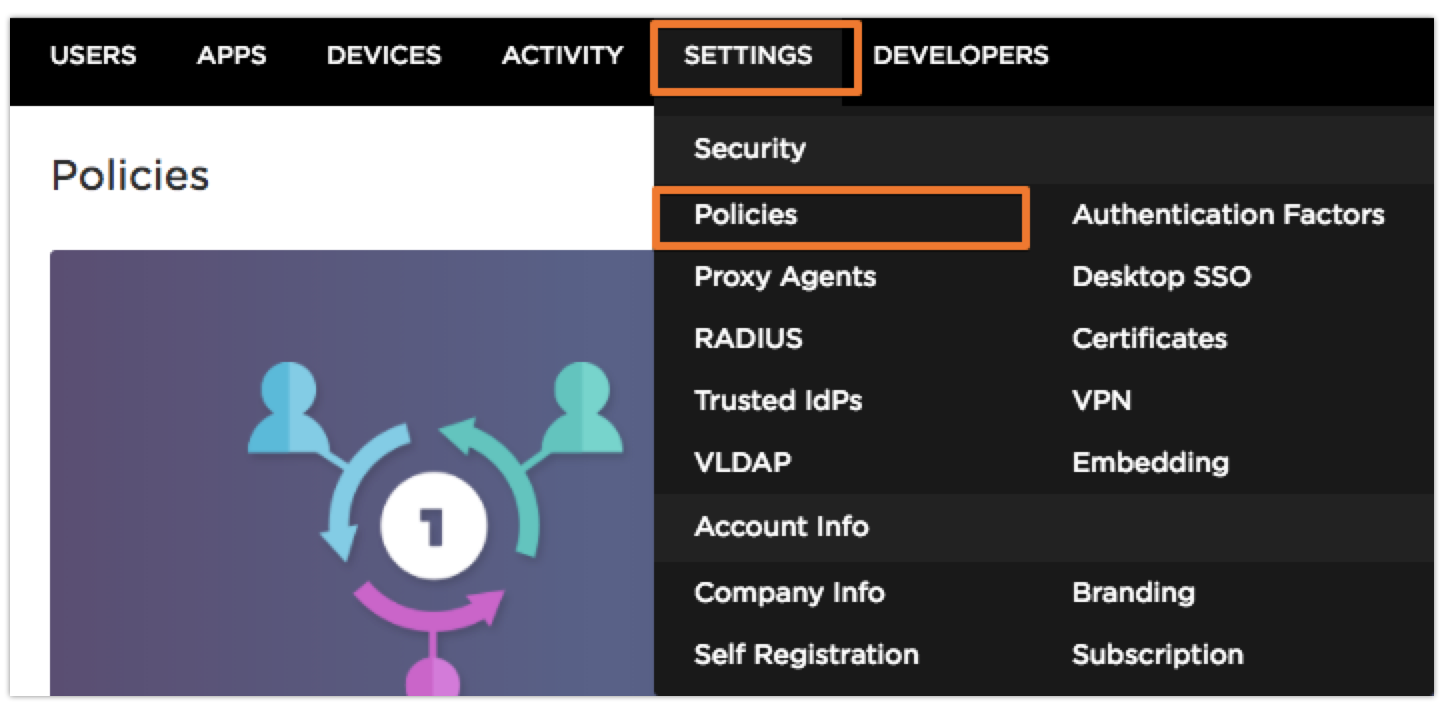Image resolution: width=1444 pixels, height=706 pixels.
Task: Open the Branding page
Action: click(1133, 593)
